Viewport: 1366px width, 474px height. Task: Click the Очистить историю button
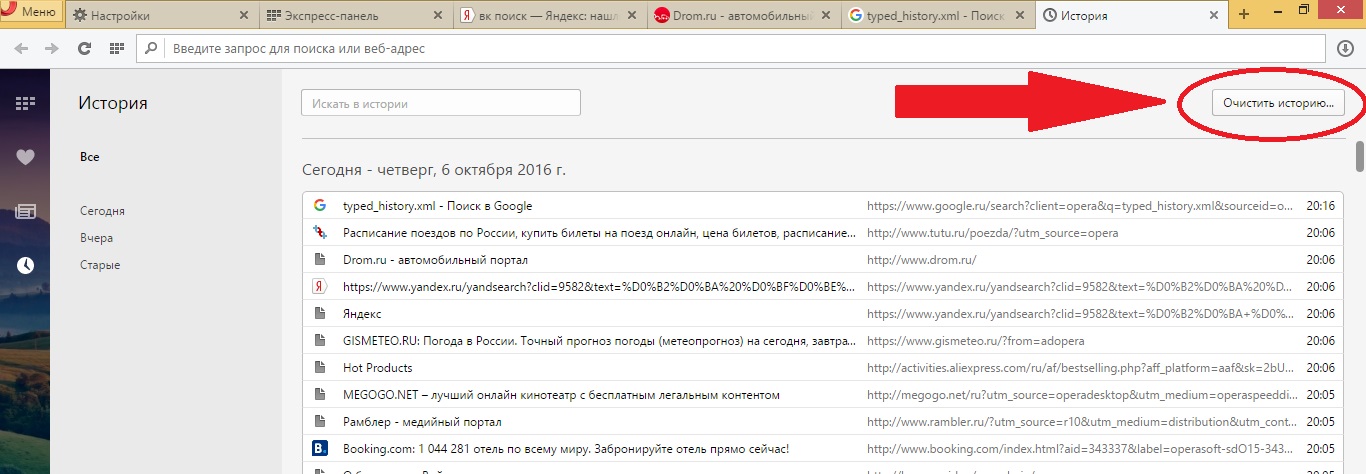(x=1278, y=103)
